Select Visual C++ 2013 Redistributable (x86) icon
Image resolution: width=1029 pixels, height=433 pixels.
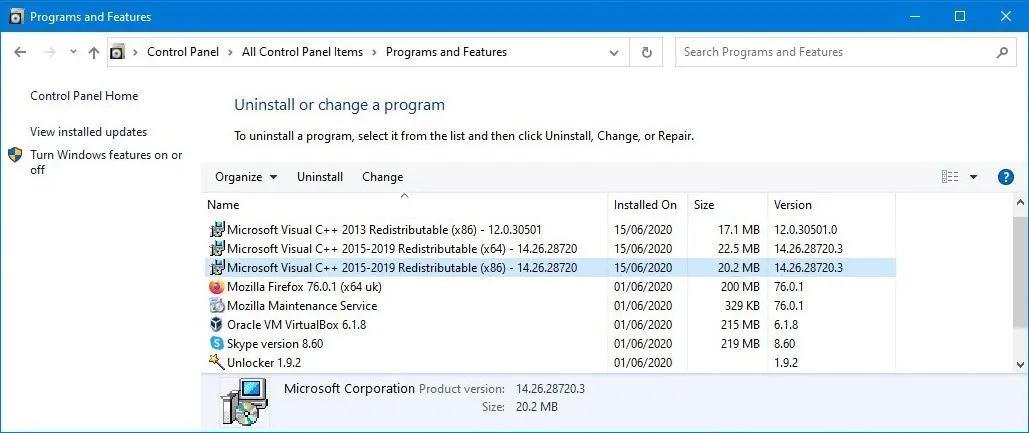(217, 230)
